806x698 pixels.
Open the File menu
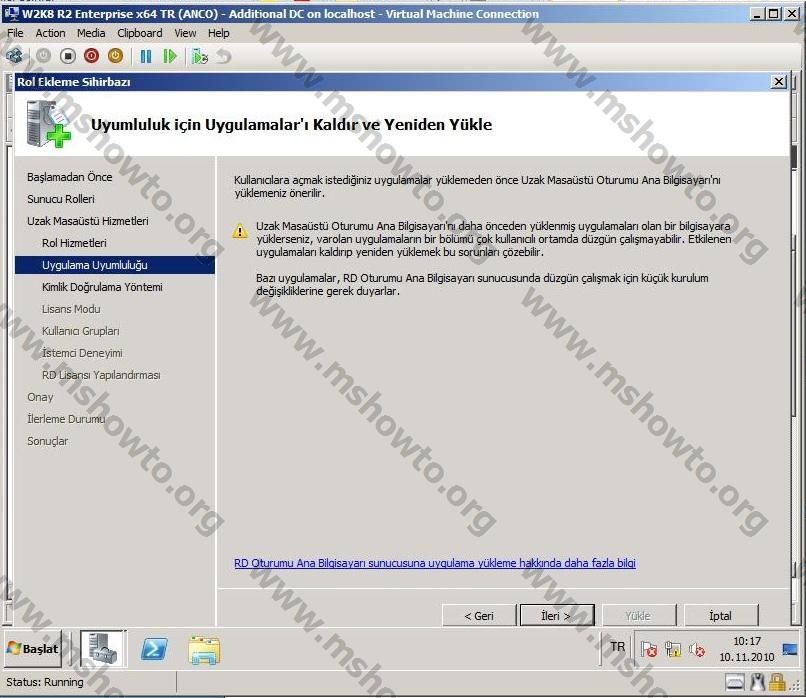tap(15, 33)
